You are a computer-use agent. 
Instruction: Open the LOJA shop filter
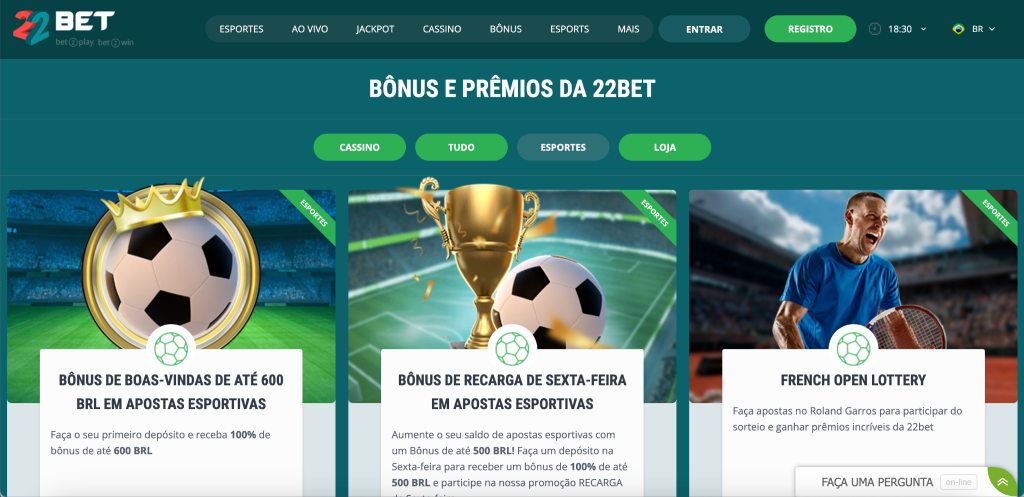pyautogui.click(x=665, y=147)
